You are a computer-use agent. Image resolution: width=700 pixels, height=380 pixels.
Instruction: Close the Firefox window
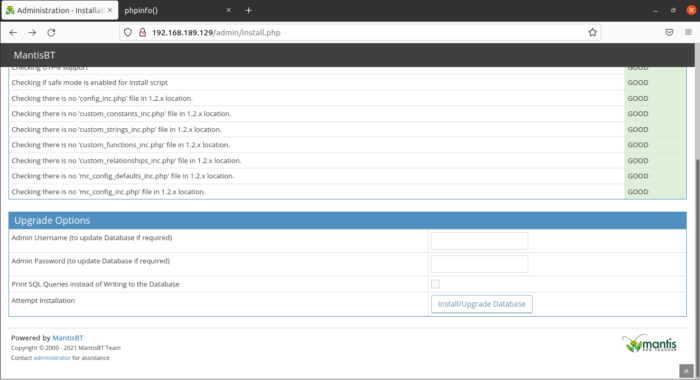(x=691, y=10)
